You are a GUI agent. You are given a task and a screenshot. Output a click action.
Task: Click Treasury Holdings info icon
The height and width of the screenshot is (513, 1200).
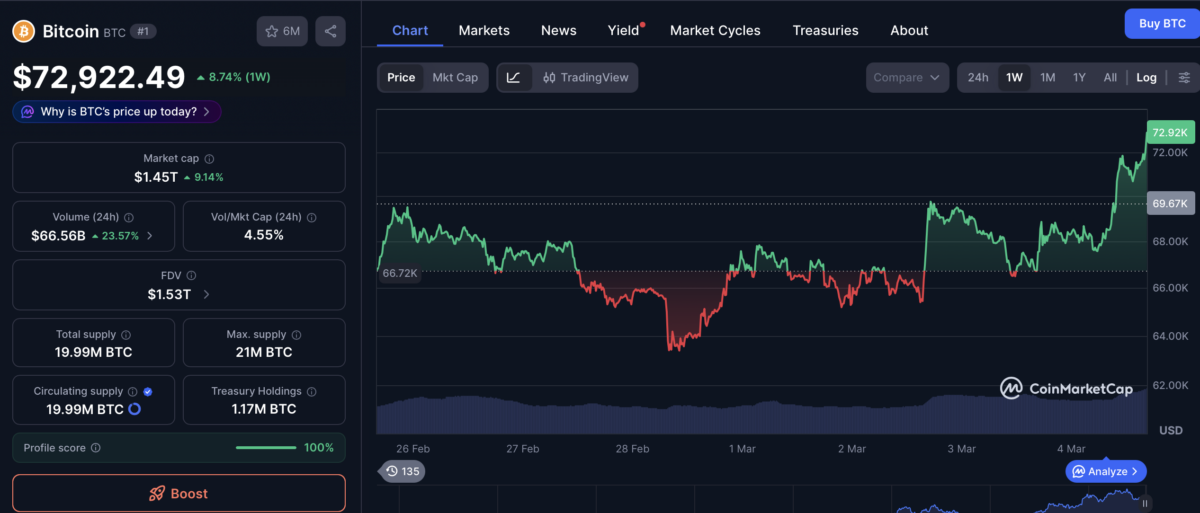tap(311, 391)
